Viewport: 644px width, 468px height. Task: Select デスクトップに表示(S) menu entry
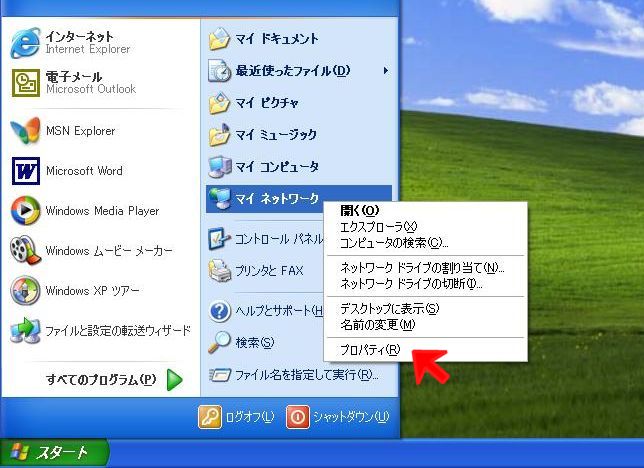(389, 308)
